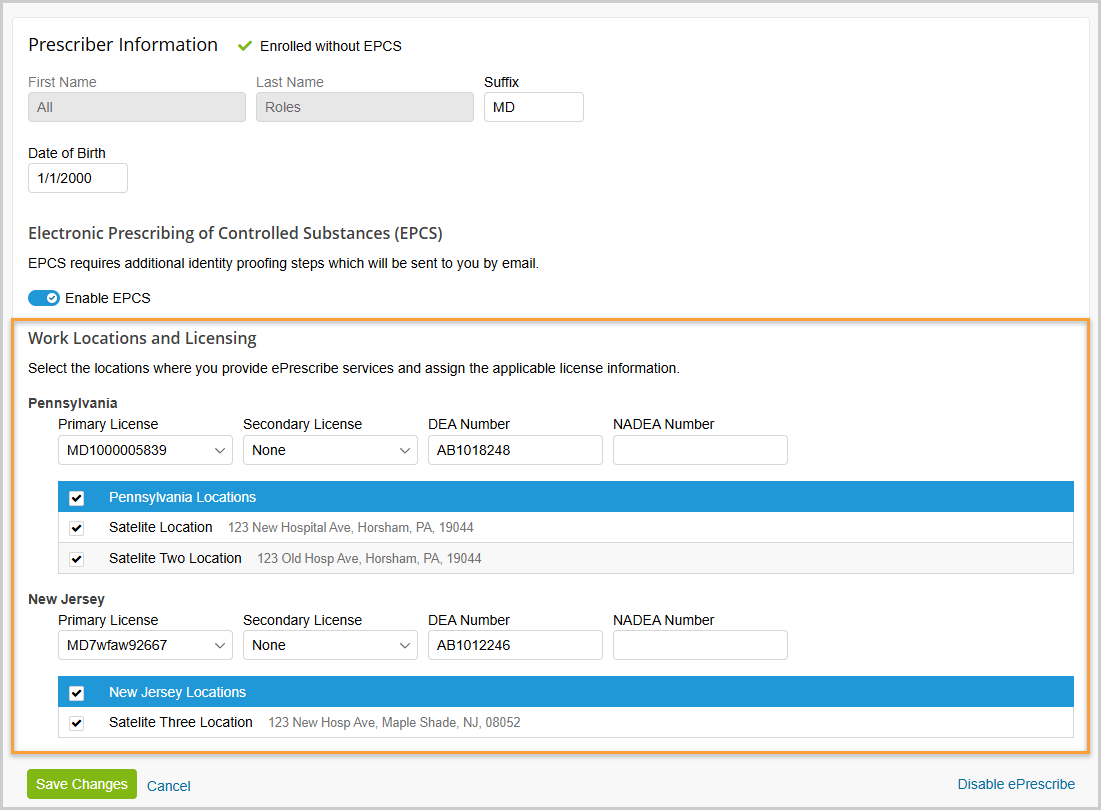Expand New Jersey Secondary License dropdown

click(330, 646)
